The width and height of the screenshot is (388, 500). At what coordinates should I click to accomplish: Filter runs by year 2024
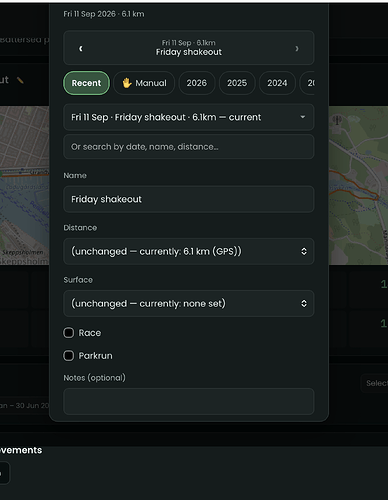pyautogui.click(x=277, y=83)
